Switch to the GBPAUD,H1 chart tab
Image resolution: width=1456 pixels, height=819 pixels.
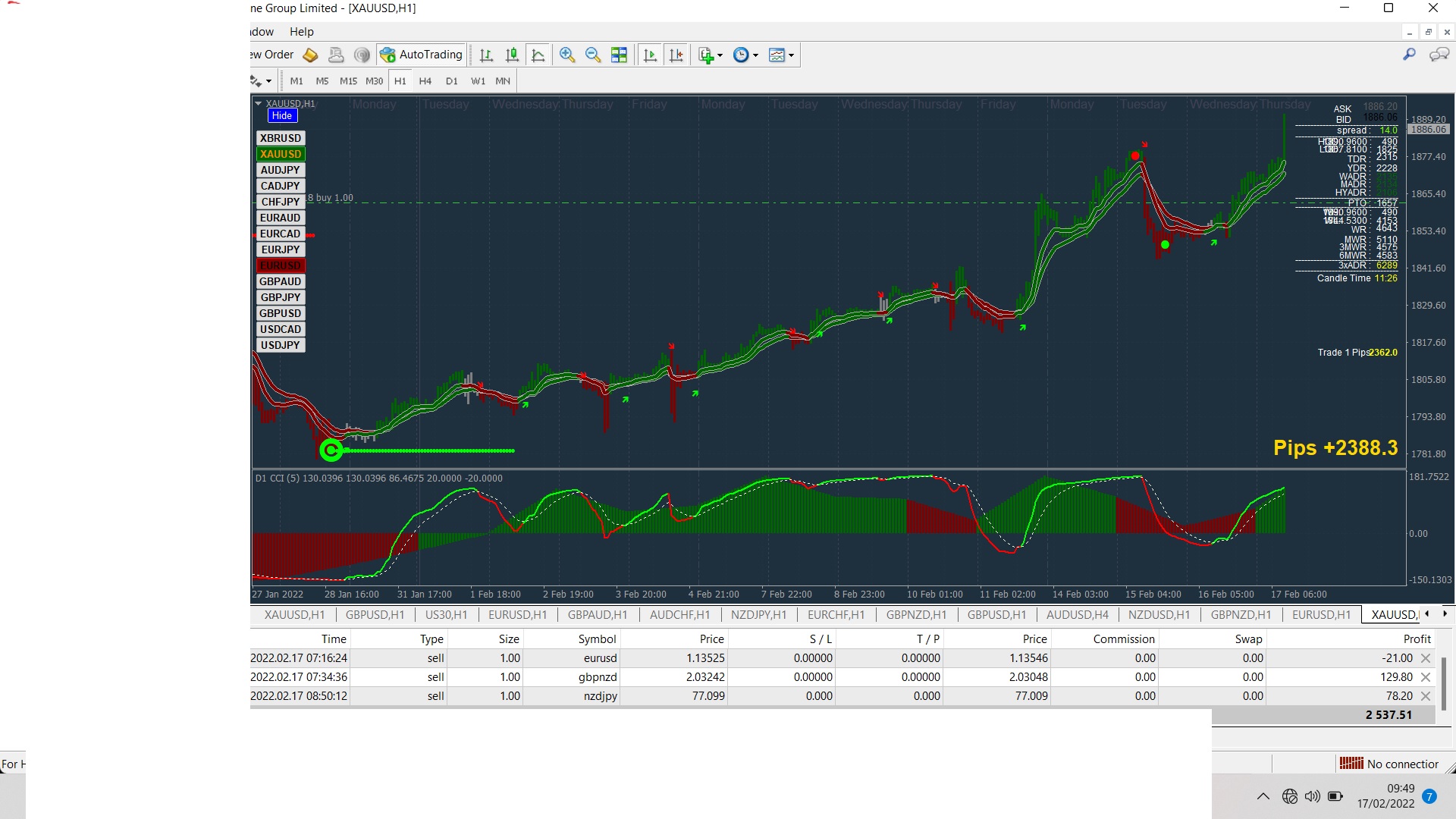coord(598,615)
